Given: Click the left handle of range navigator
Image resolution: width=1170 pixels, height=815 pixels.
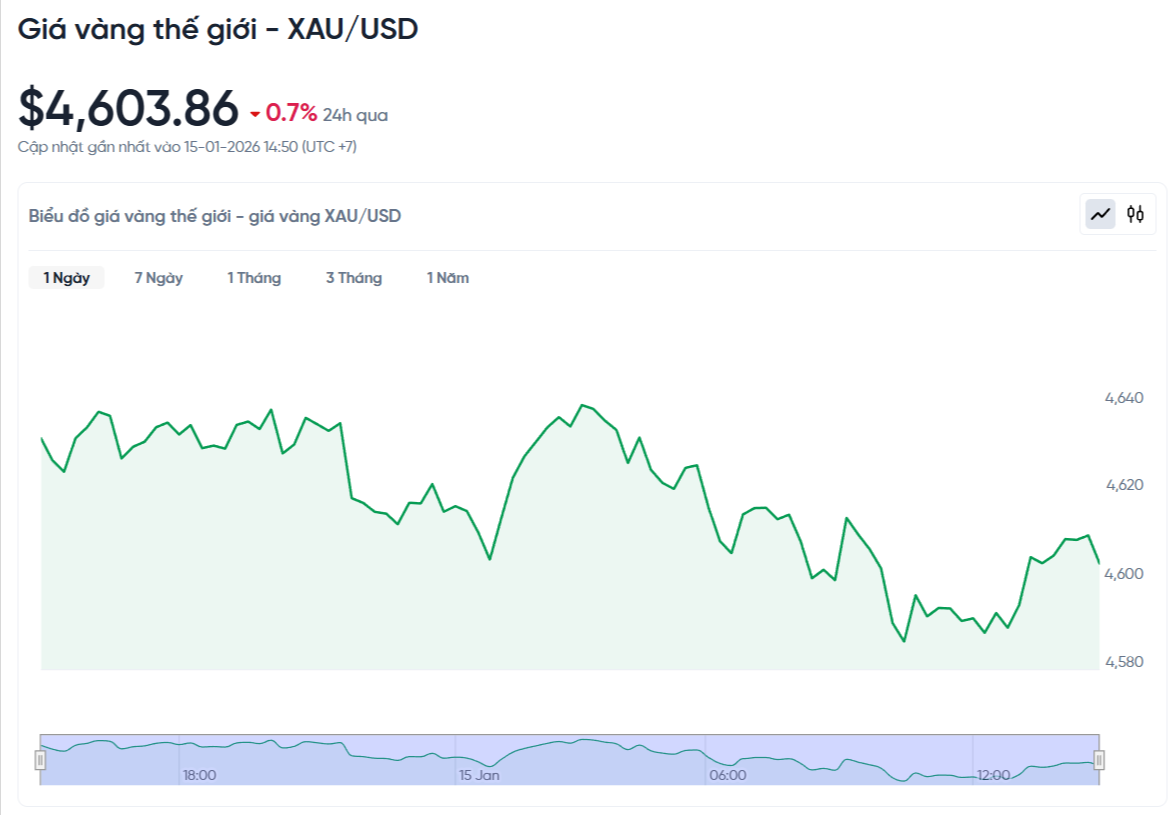Looking at the screenshot, I should tap(41, 760).
